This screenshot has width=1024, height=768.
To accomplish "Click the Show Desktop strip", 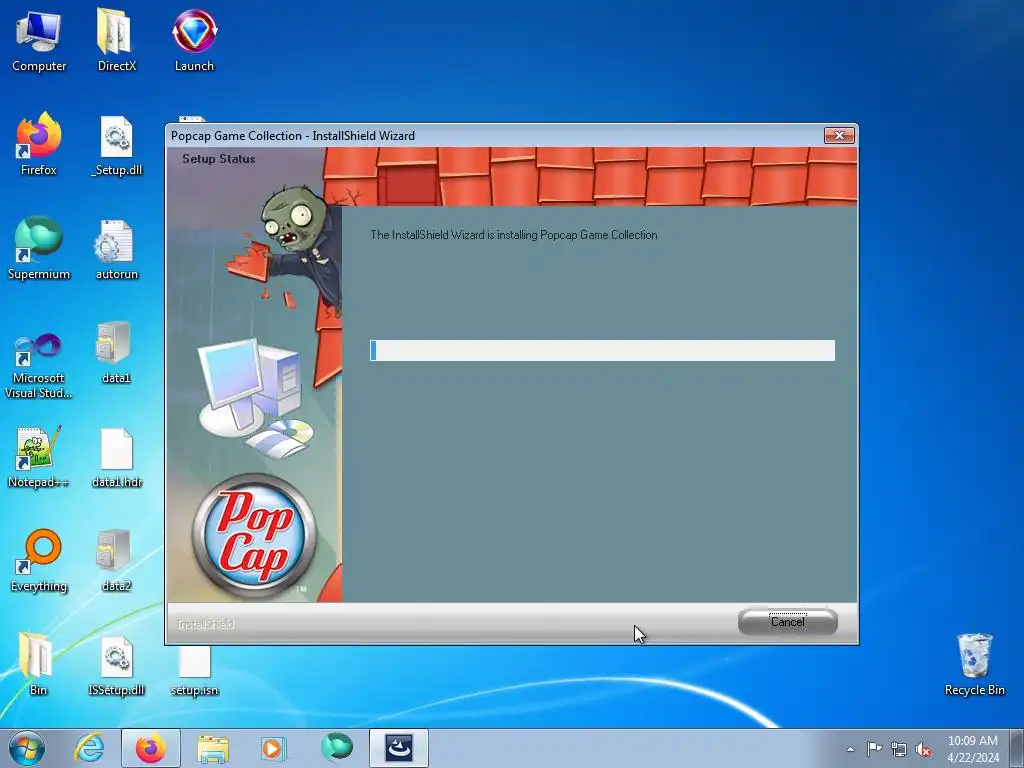I will [x=1017, y=748].
